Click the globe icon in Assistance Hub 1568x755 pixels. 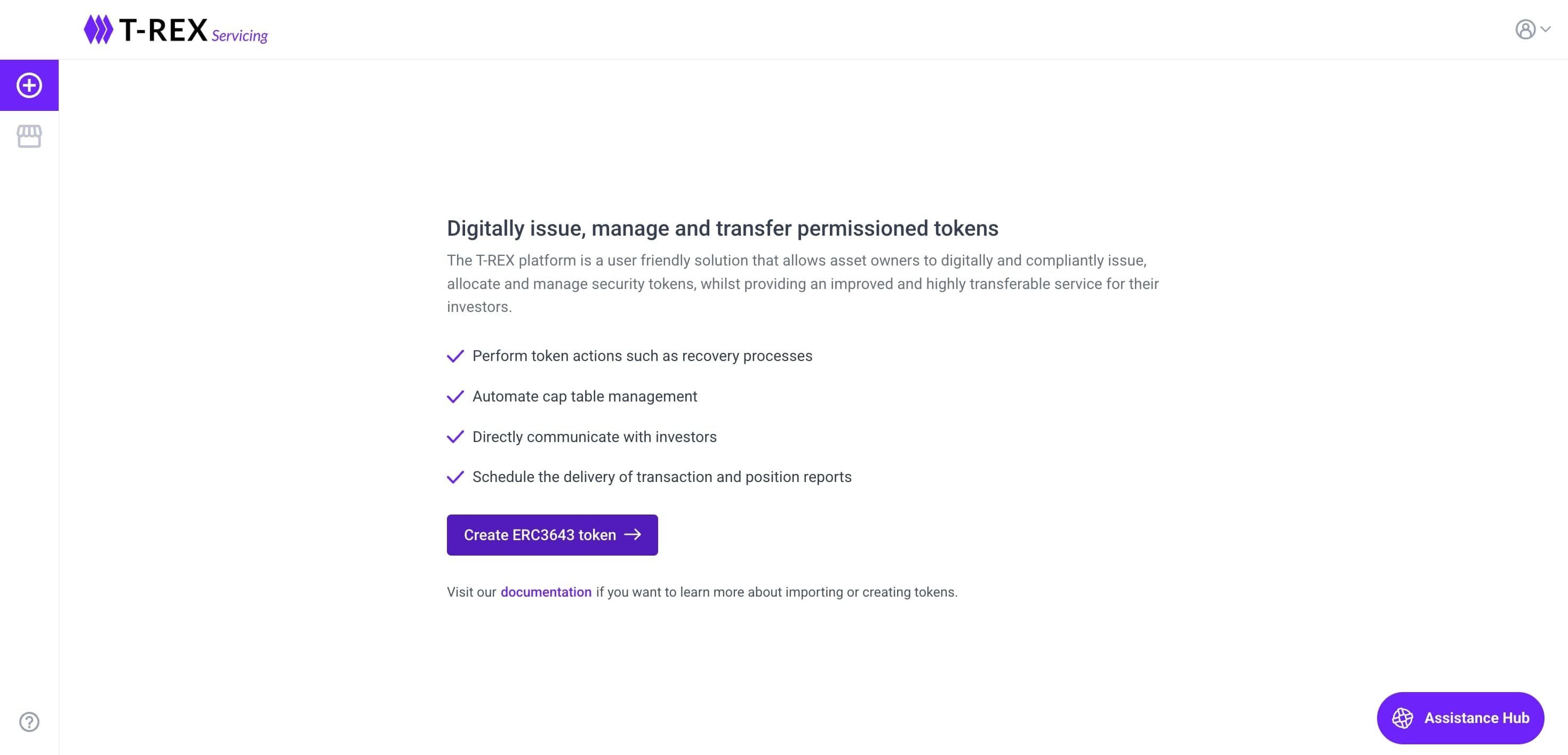click(x=1403, y=718)
